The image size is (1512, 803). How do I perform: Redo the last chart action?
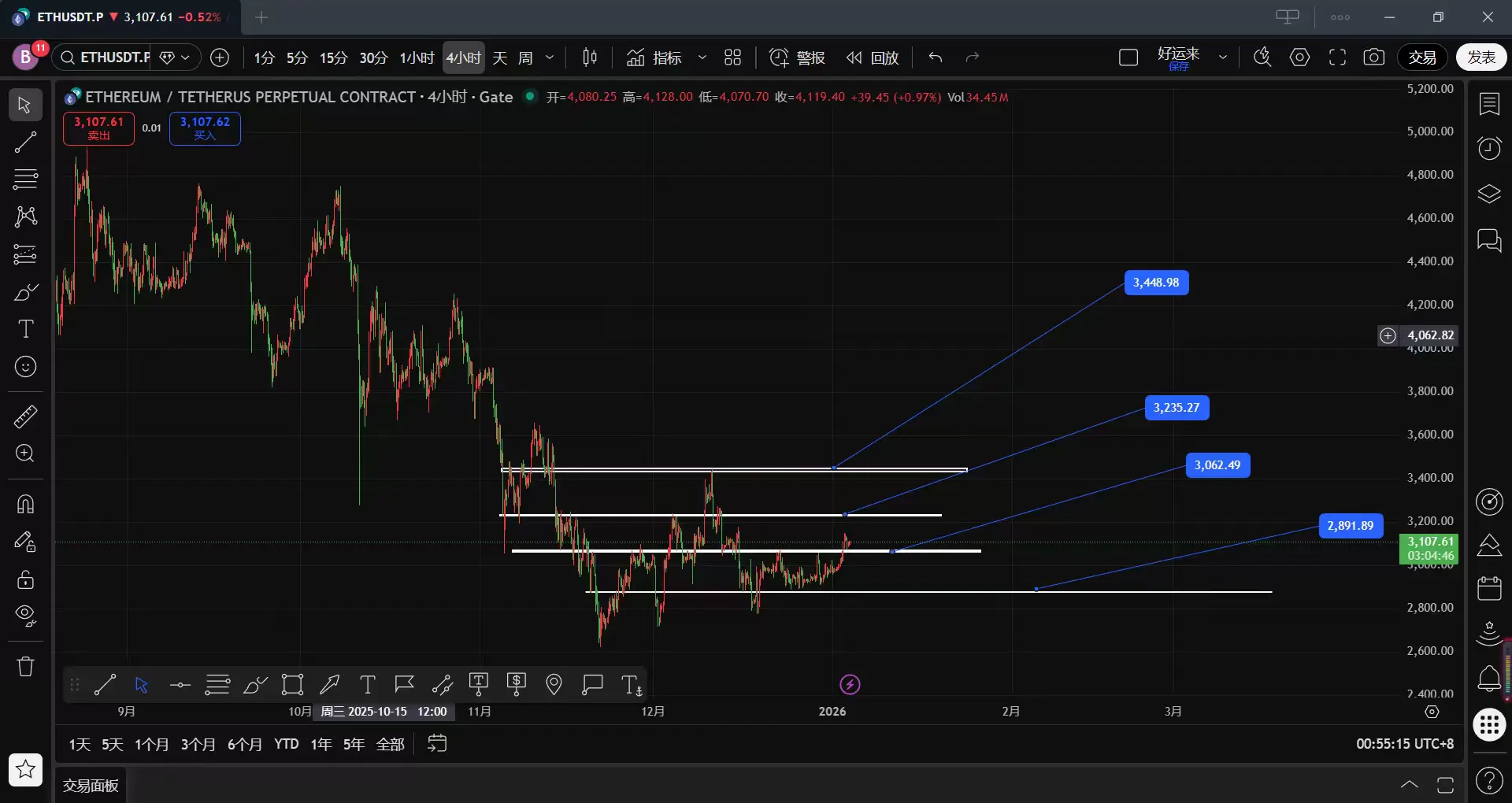[x=973, y=57]
